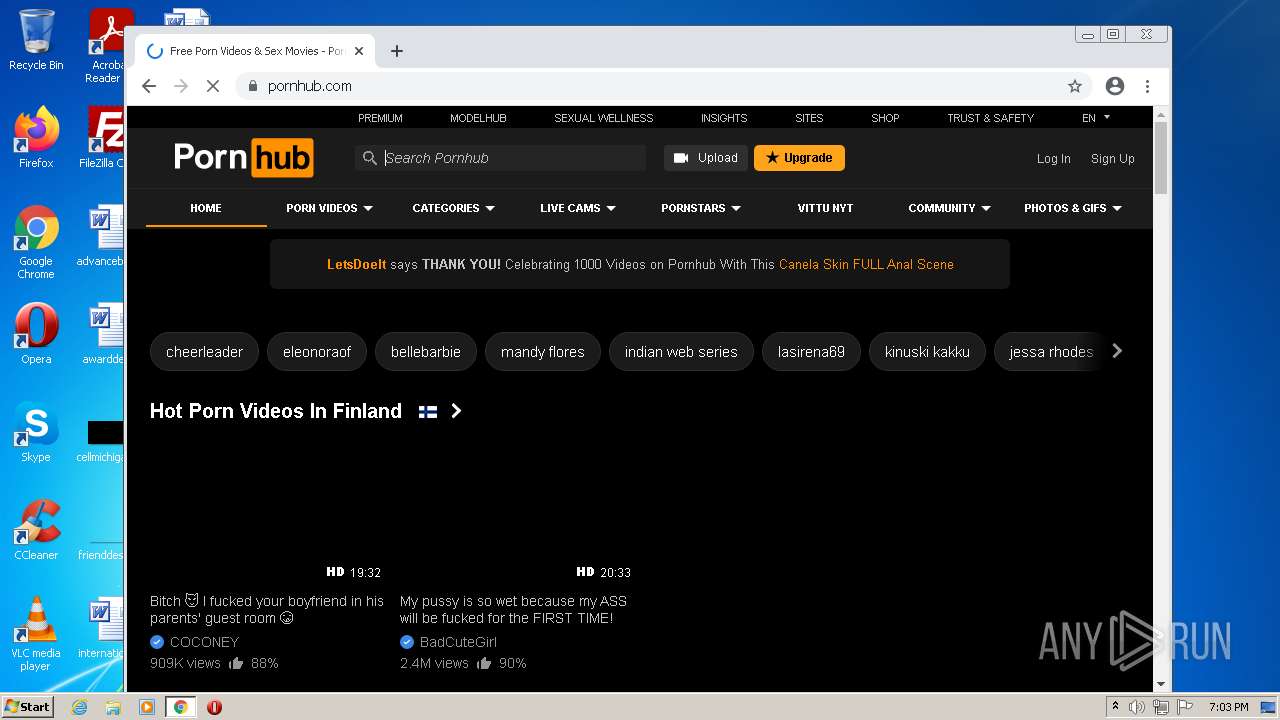
Task: Open the Chrome profile avatar menu
Action: (x=1115, y=86)
